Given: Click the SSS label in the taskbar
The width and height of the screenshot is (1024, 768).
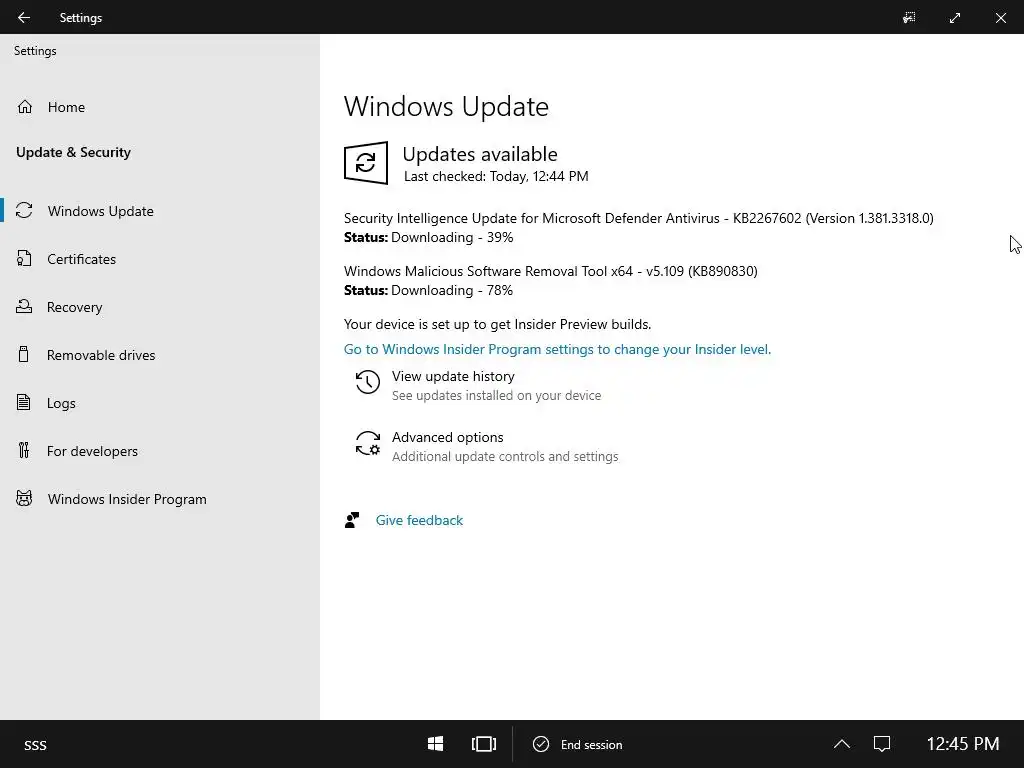Looking at the screenshot, I should click(35, 745).
